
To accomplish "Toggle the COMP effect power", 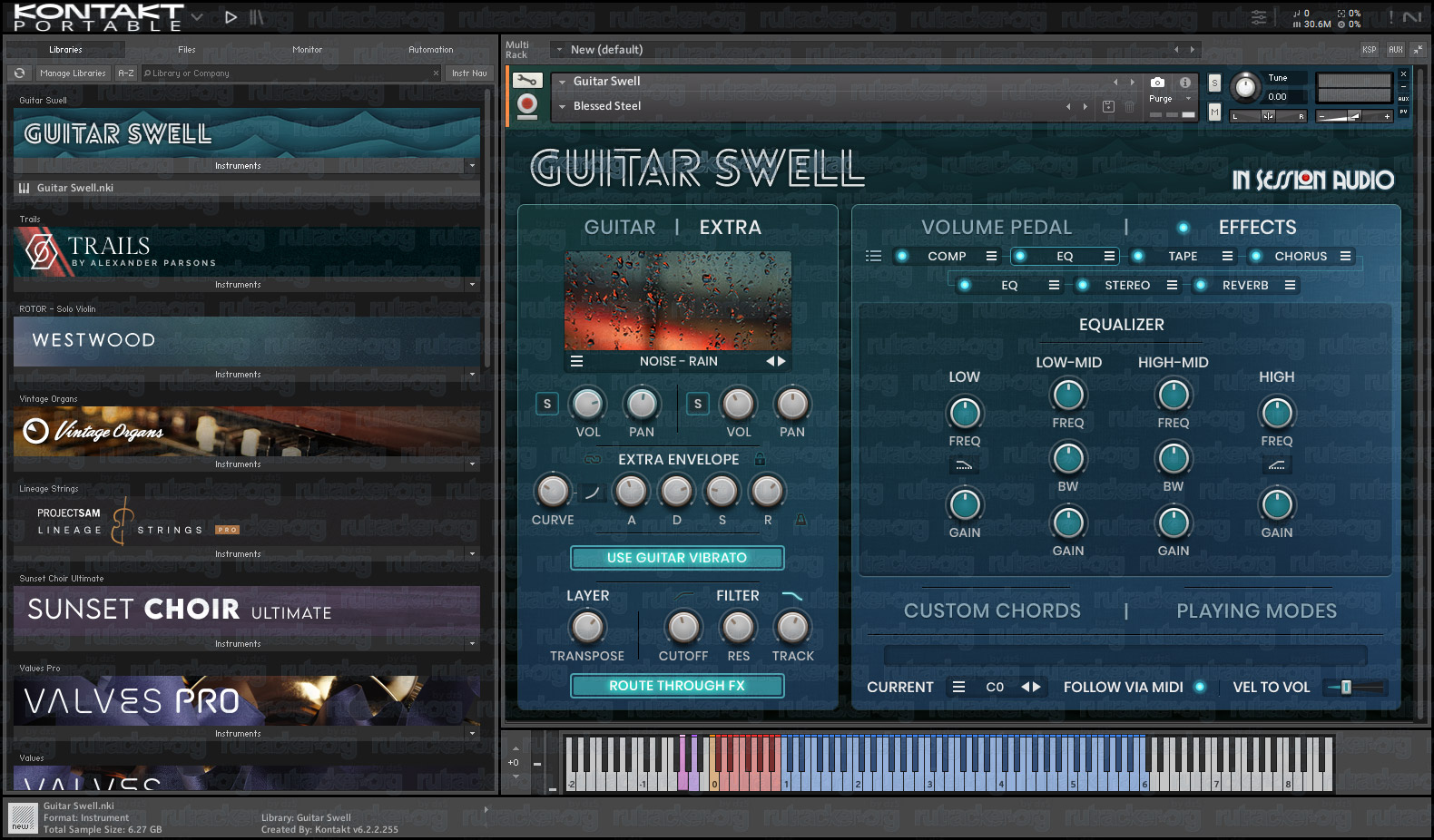I will click(x=902, y=256).
